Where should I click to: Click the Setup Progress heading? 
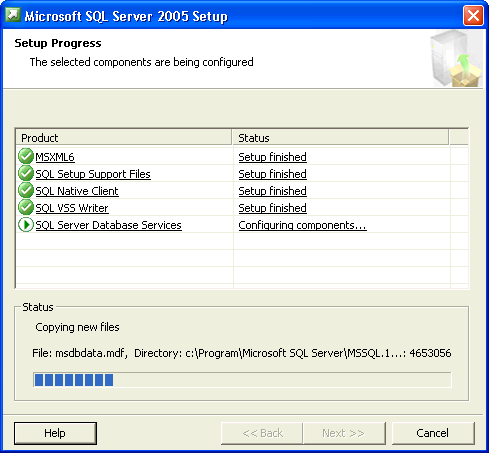pos(58,43)
